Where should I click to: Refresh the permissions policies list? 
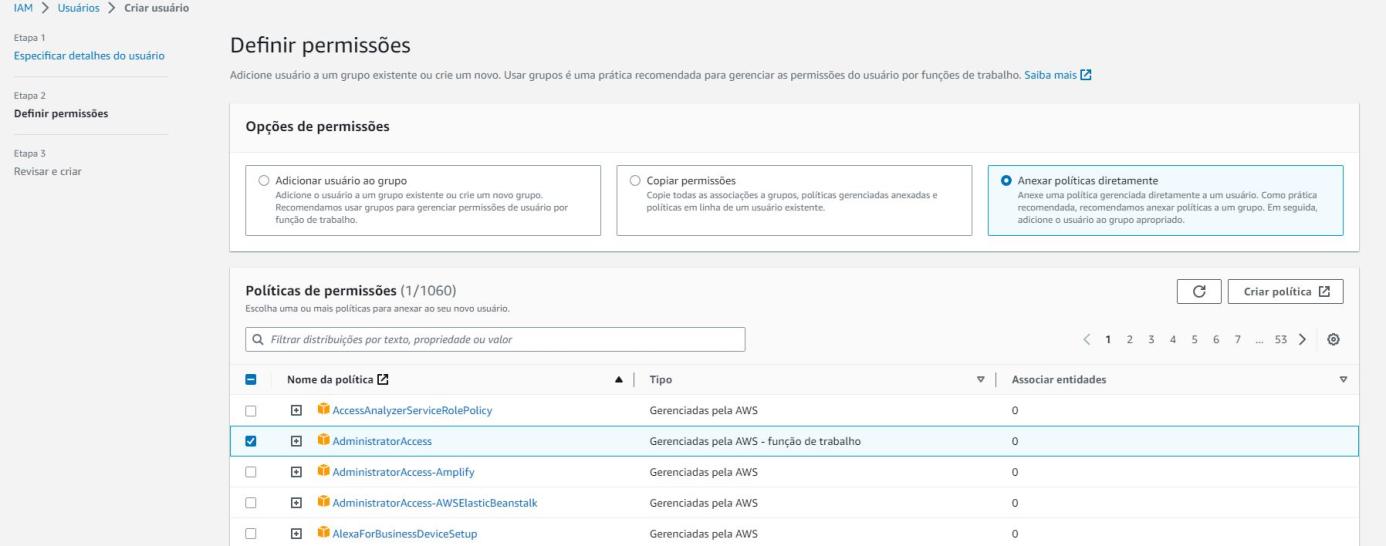(x=1198, y=291)
